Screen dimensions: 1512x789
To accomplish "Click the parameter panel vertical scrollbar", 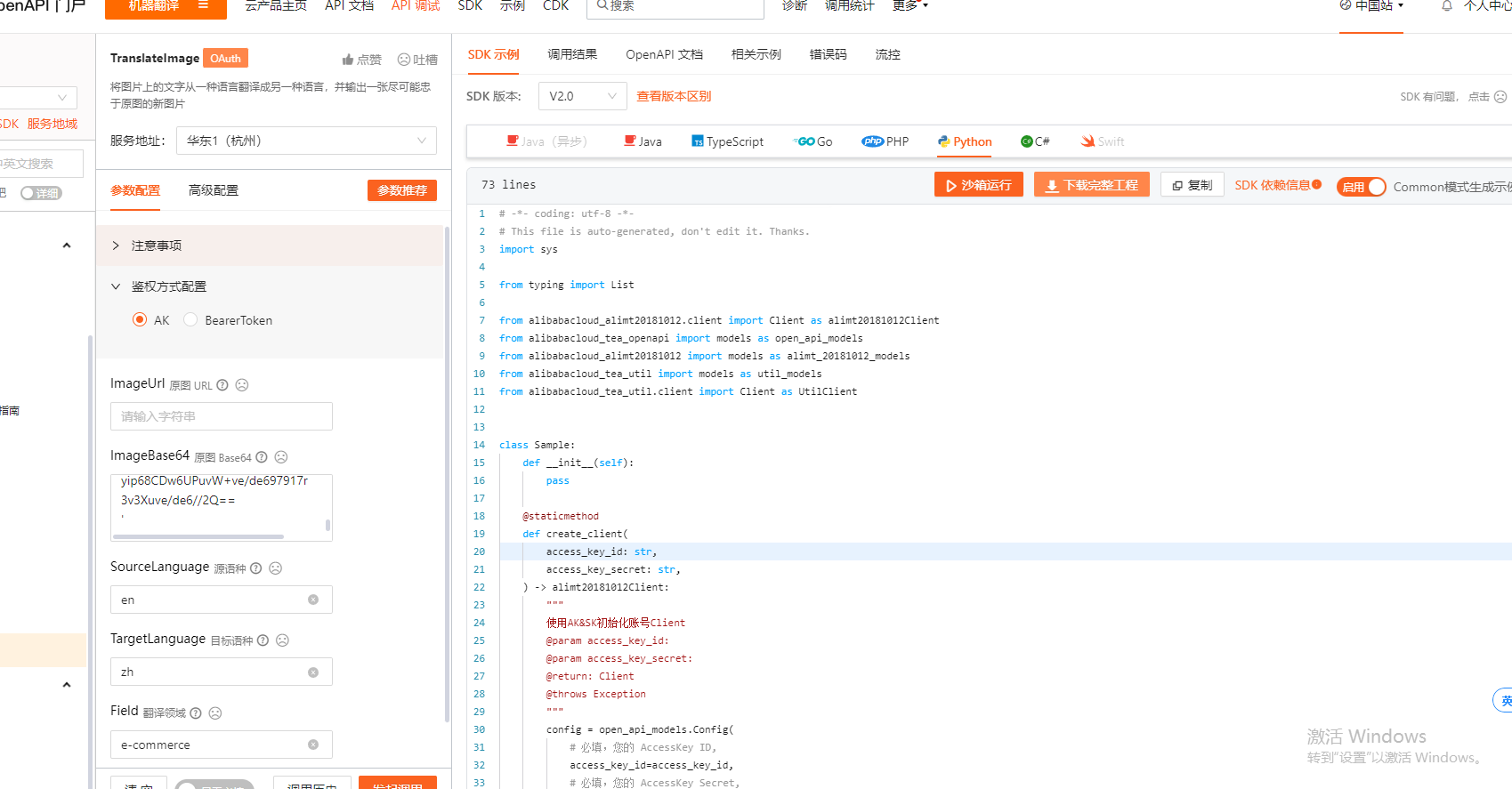I will coord(447,473).
